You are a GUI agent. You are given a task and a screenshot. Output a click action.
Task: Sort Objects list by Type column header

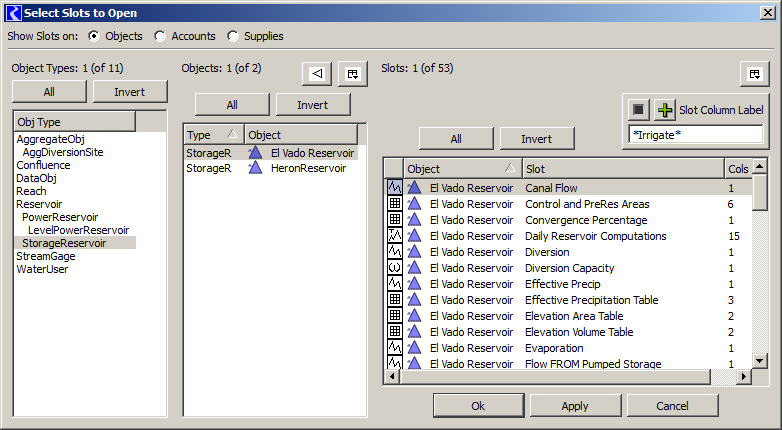point(214,135)
